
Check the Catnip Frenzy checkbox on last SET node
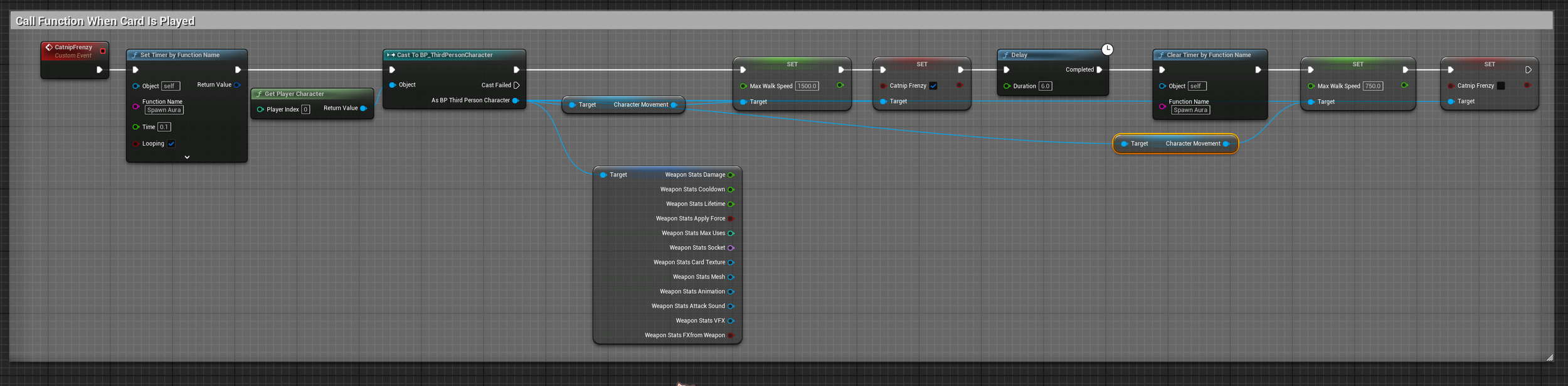[1501, 86]
